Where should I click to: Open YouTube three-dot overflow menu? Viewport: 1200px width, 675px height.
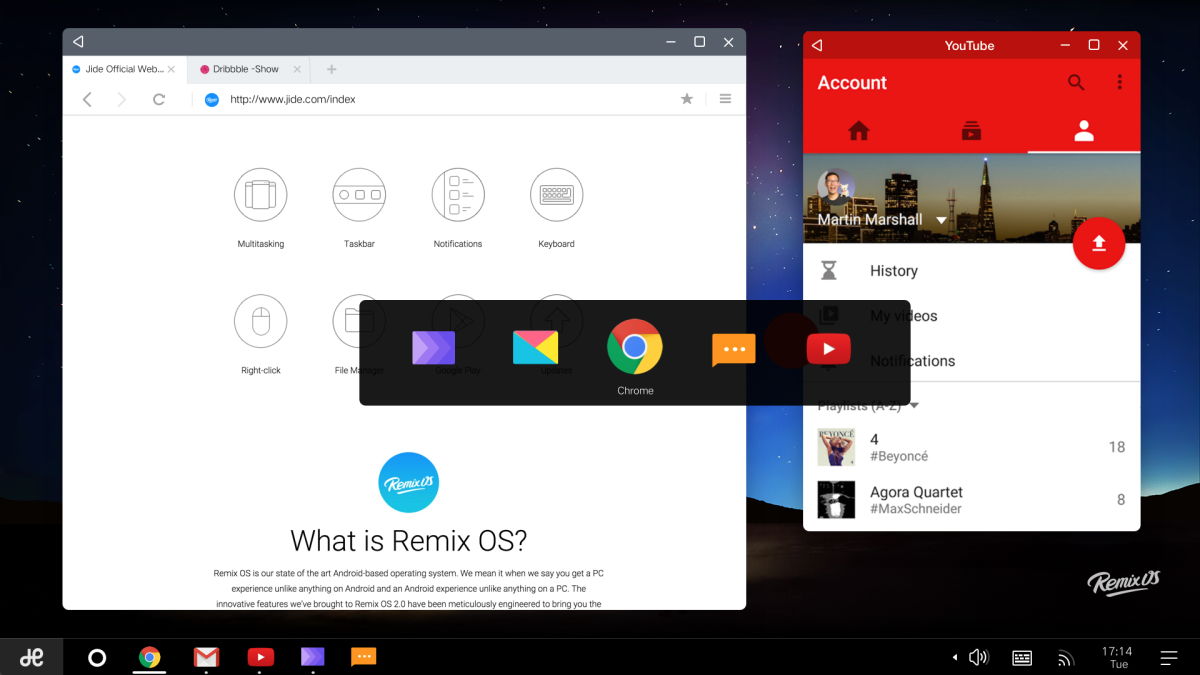pos(1120,83)
